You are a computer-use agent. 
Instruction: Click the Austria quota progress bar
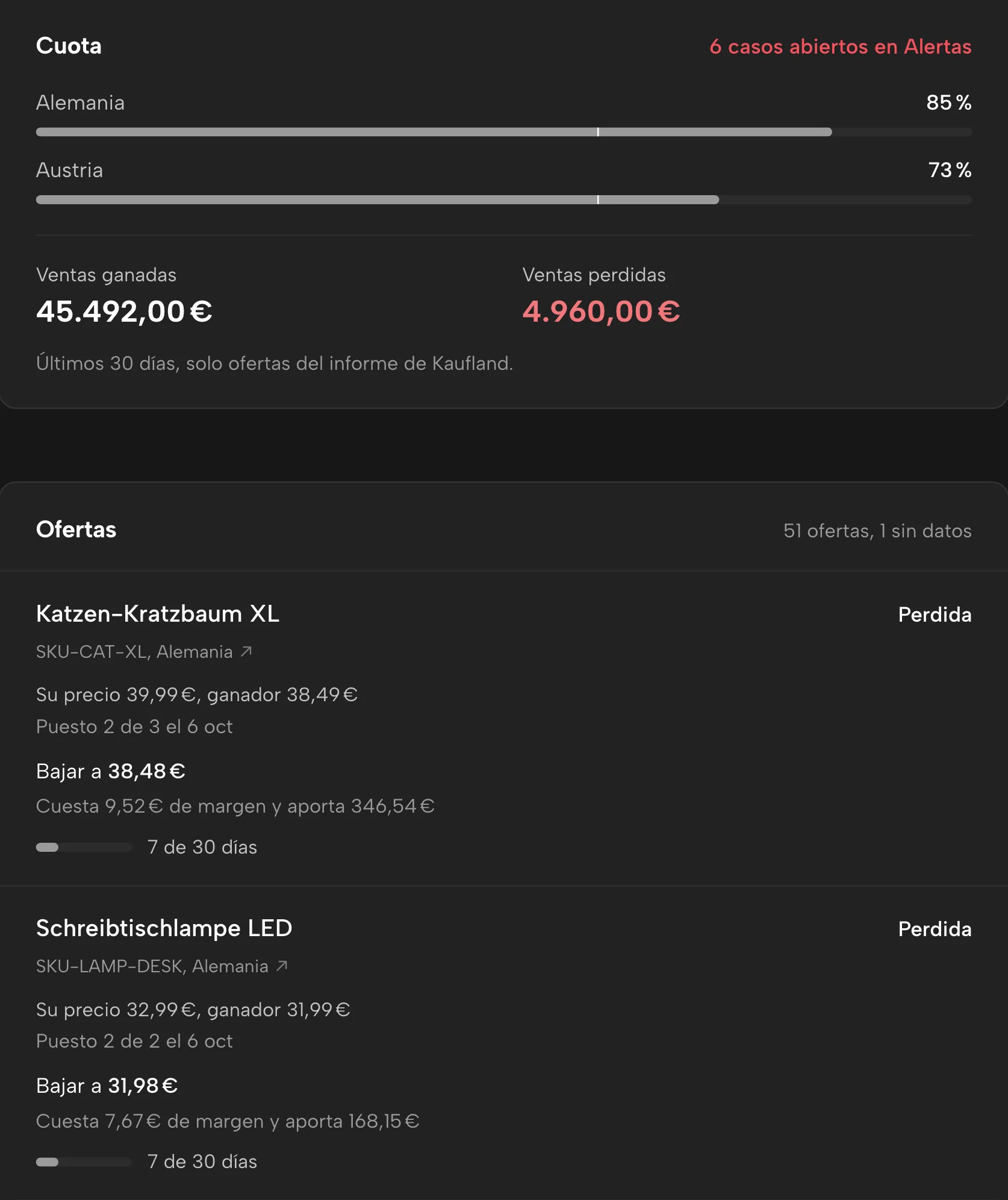pyautogui.click(x=504, y=199)
